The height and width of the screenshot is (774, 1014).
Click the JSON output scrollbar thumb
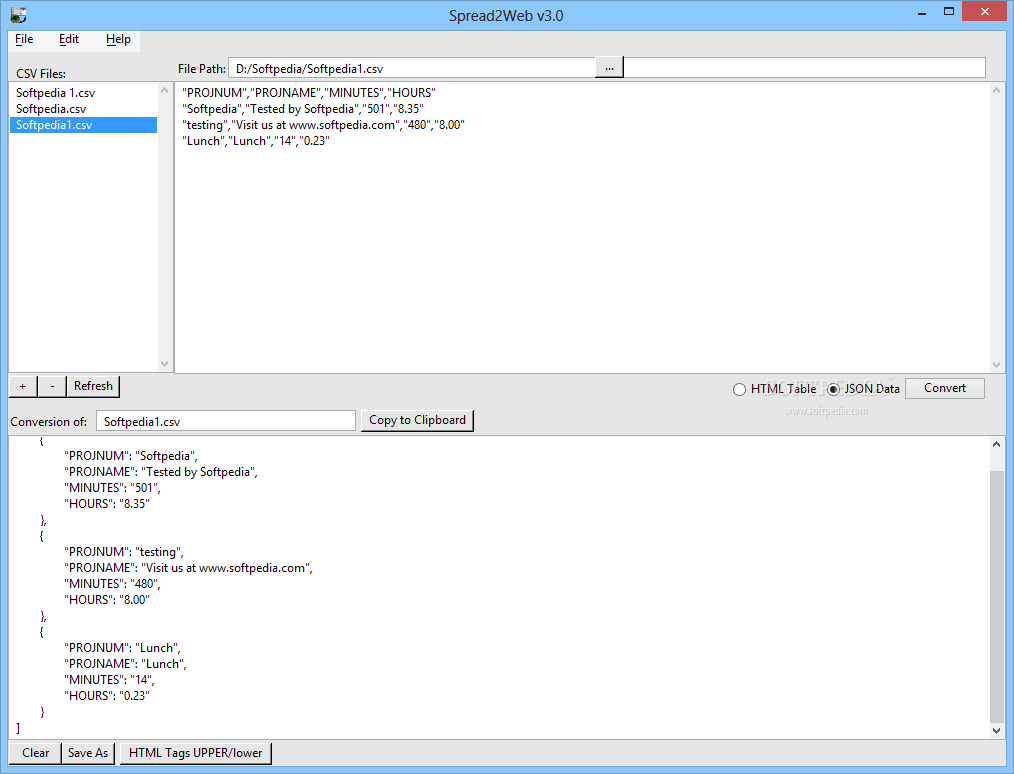tap(997, 597)
